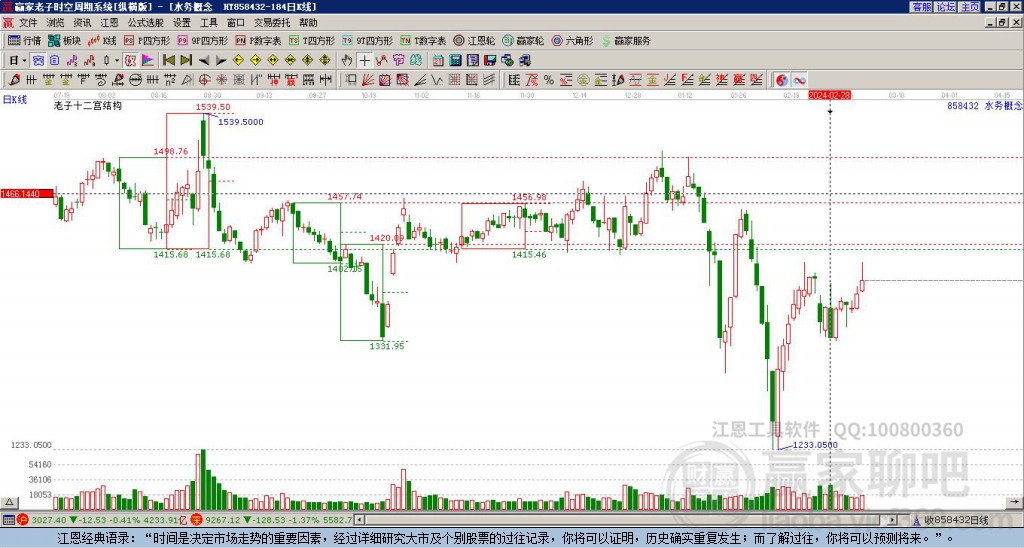Click the 主页 link
Image resolution: width=1024 pixels, height=548 pixels.
coord(970,7)
